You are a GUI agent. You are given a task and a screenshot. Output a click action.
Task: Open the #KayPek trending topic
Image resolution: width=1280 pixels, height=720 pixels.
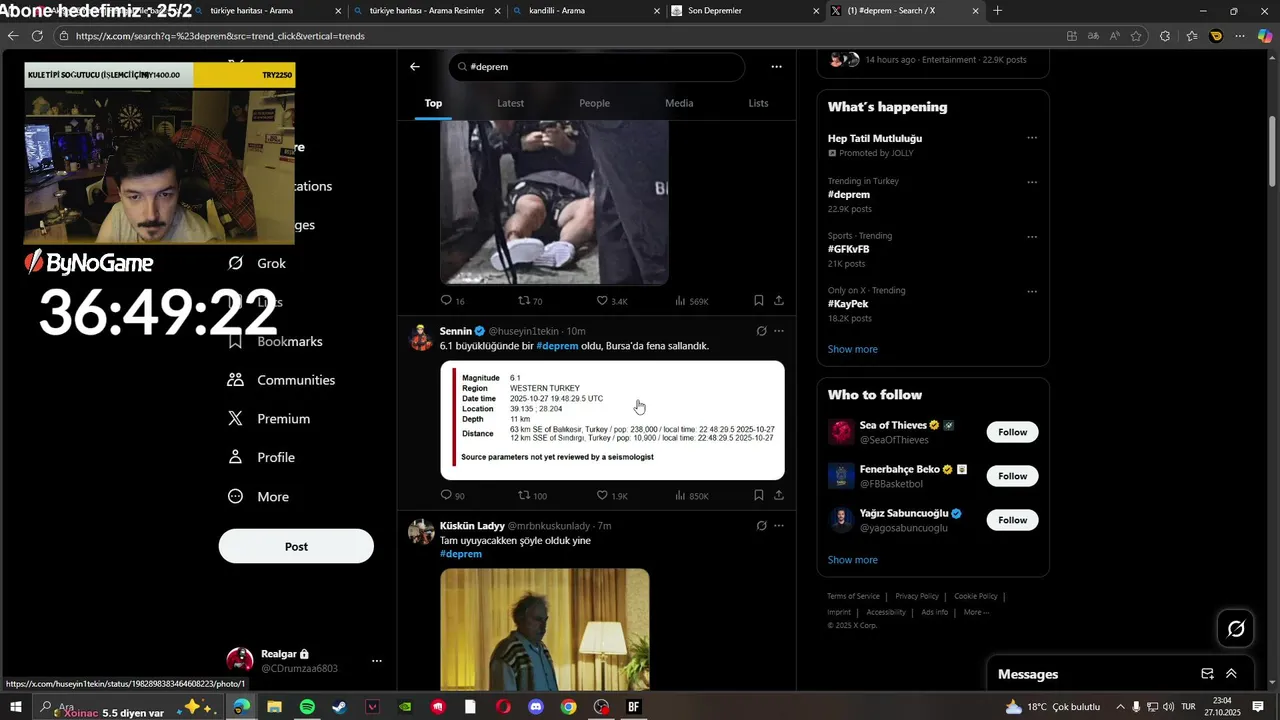[848, 304]
